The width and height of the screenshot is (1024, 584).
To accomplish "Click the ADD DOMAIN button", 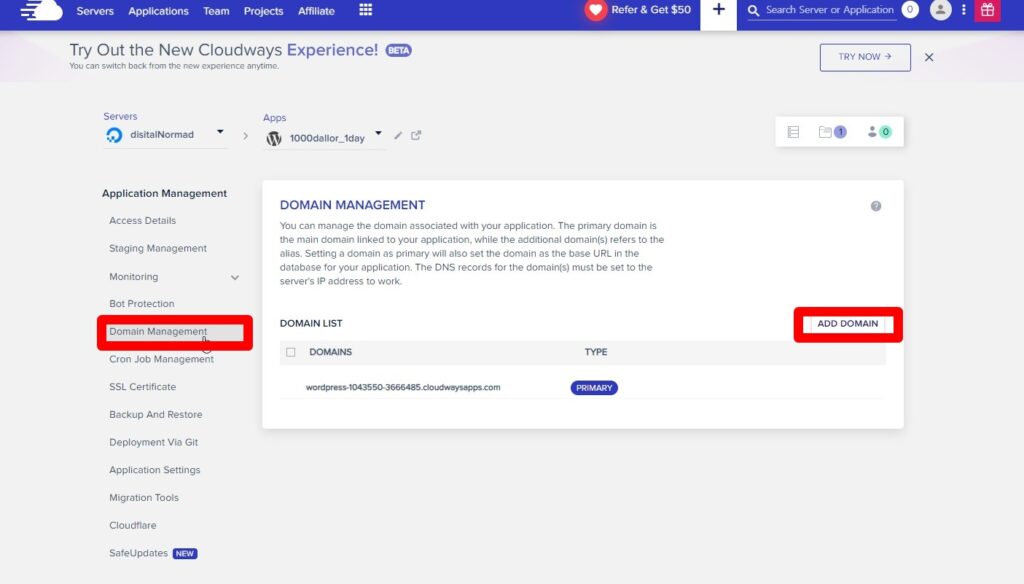I will (848, 324).
